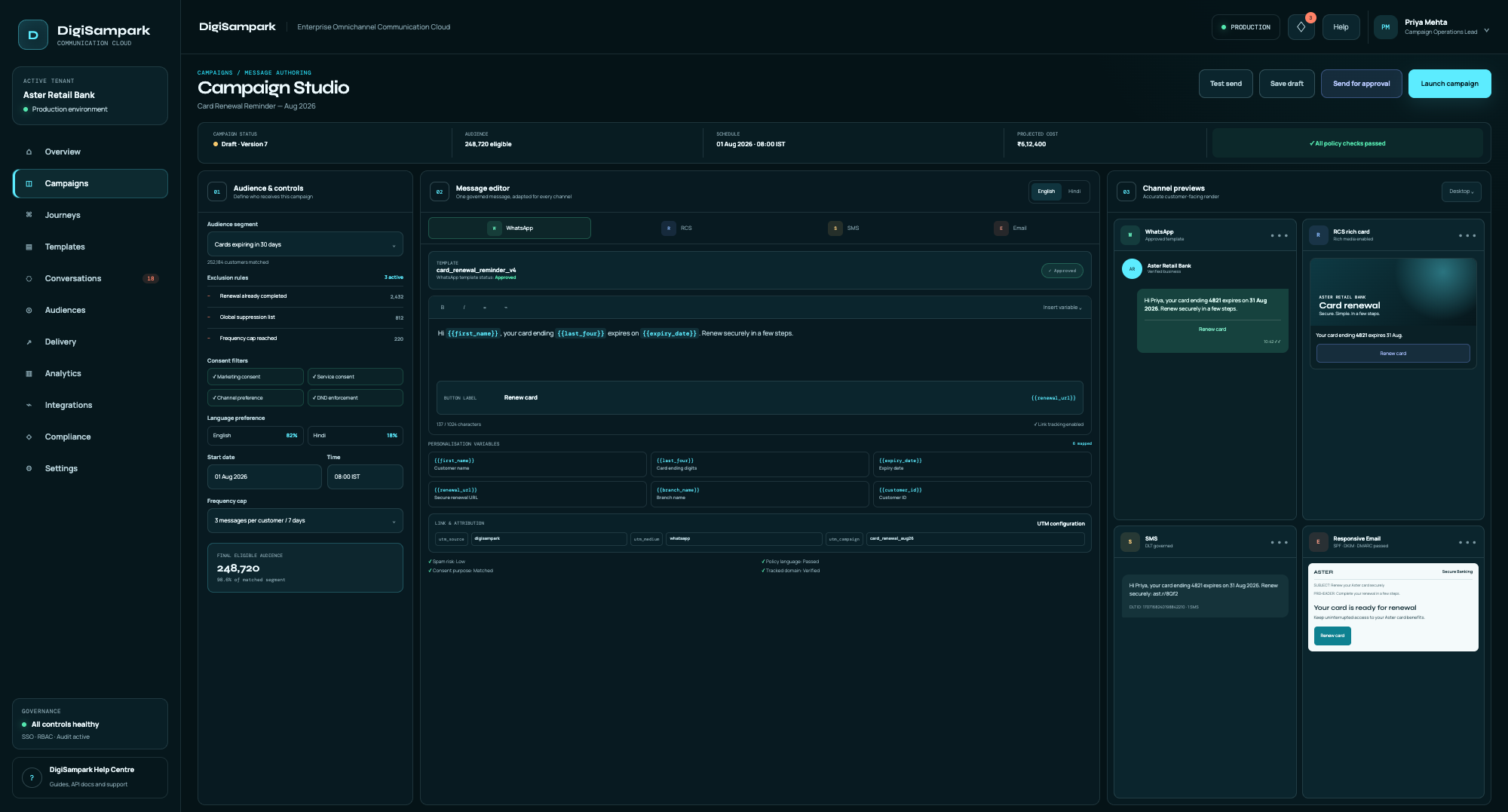Click the Send for approval button
1508x812 pixels.
(1361, 84)
